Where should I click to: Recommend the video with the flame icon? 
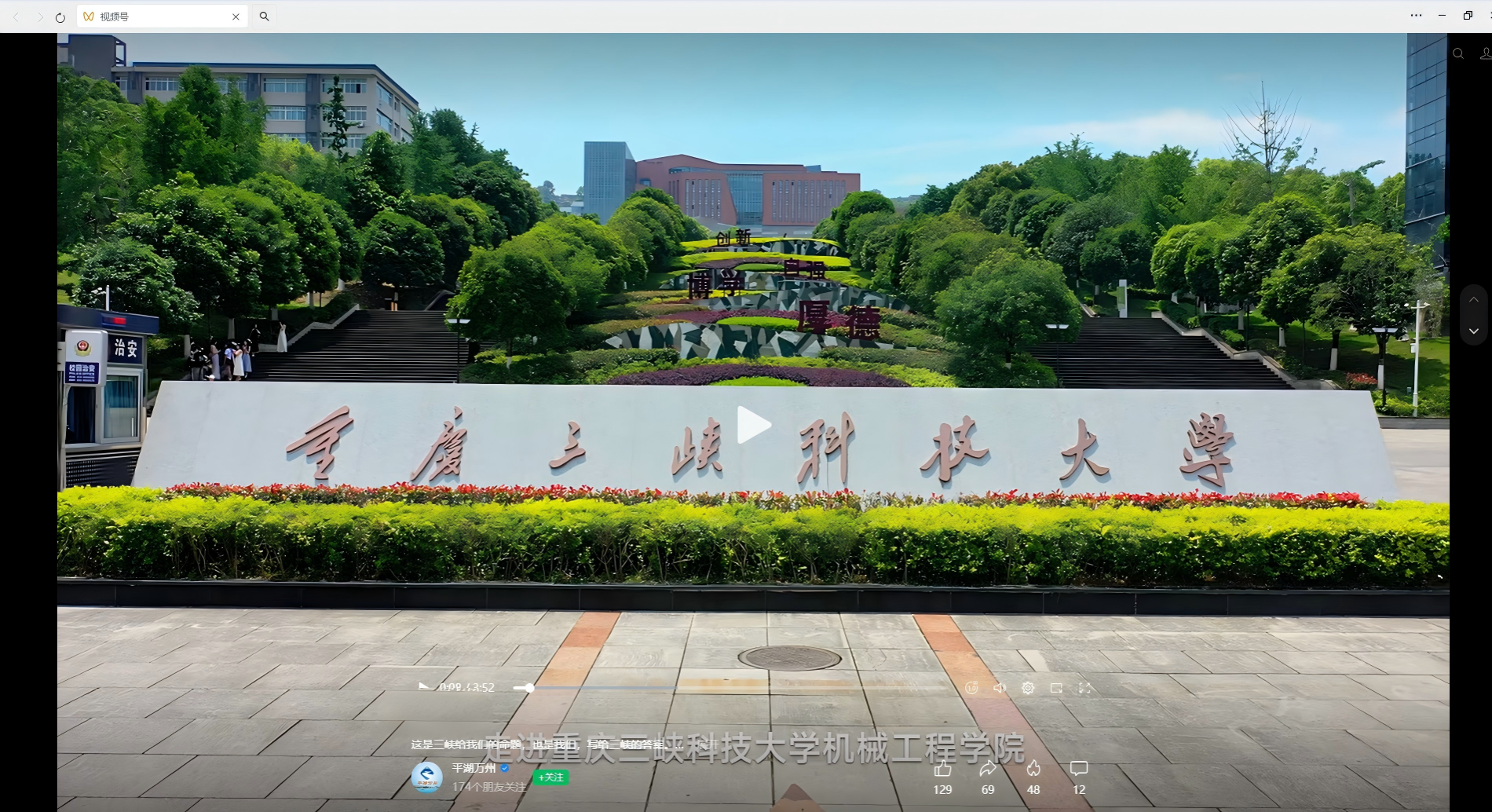(1033, 769)
